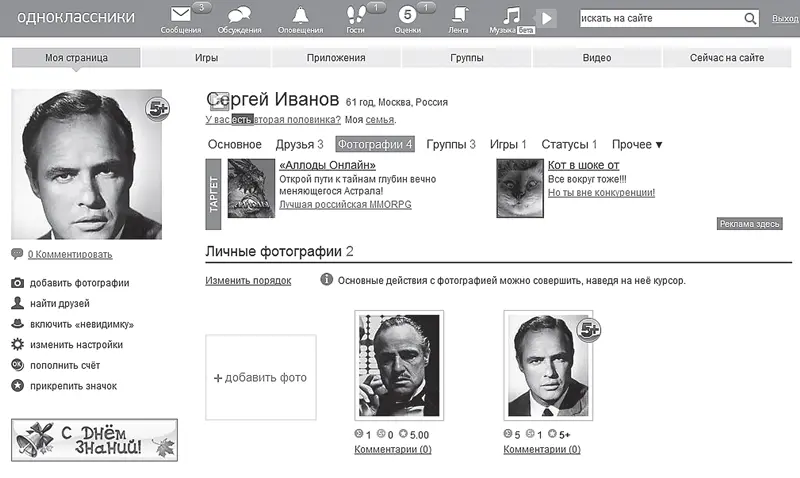Click Комментарии (0) under first photo

tap(392, 449)
